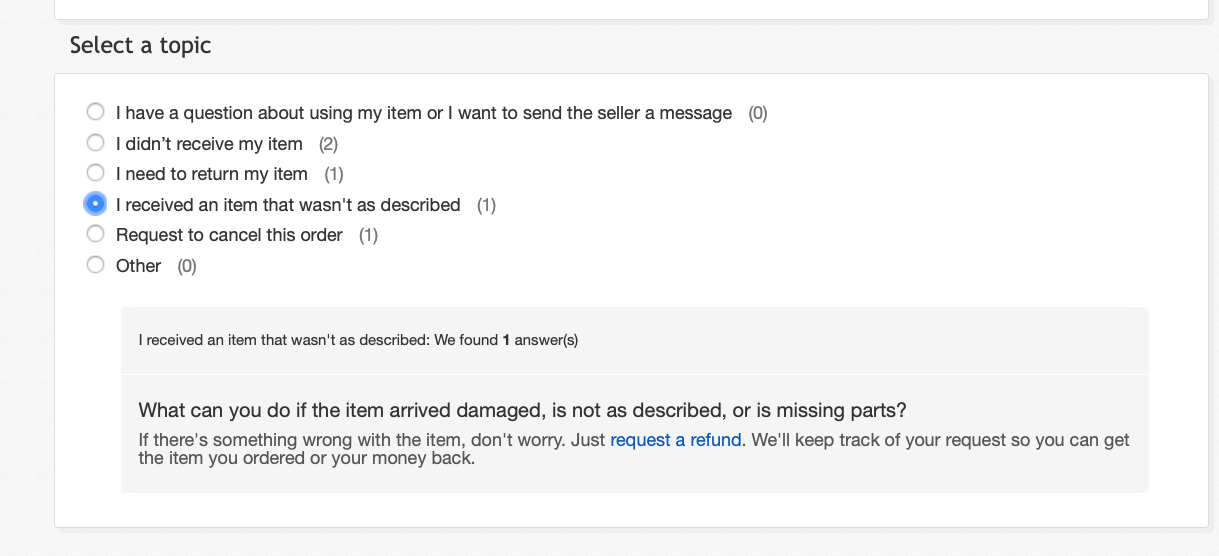Select the question about using my item radio button
This screenshot has height=556, width=1219.
[95, 112]
